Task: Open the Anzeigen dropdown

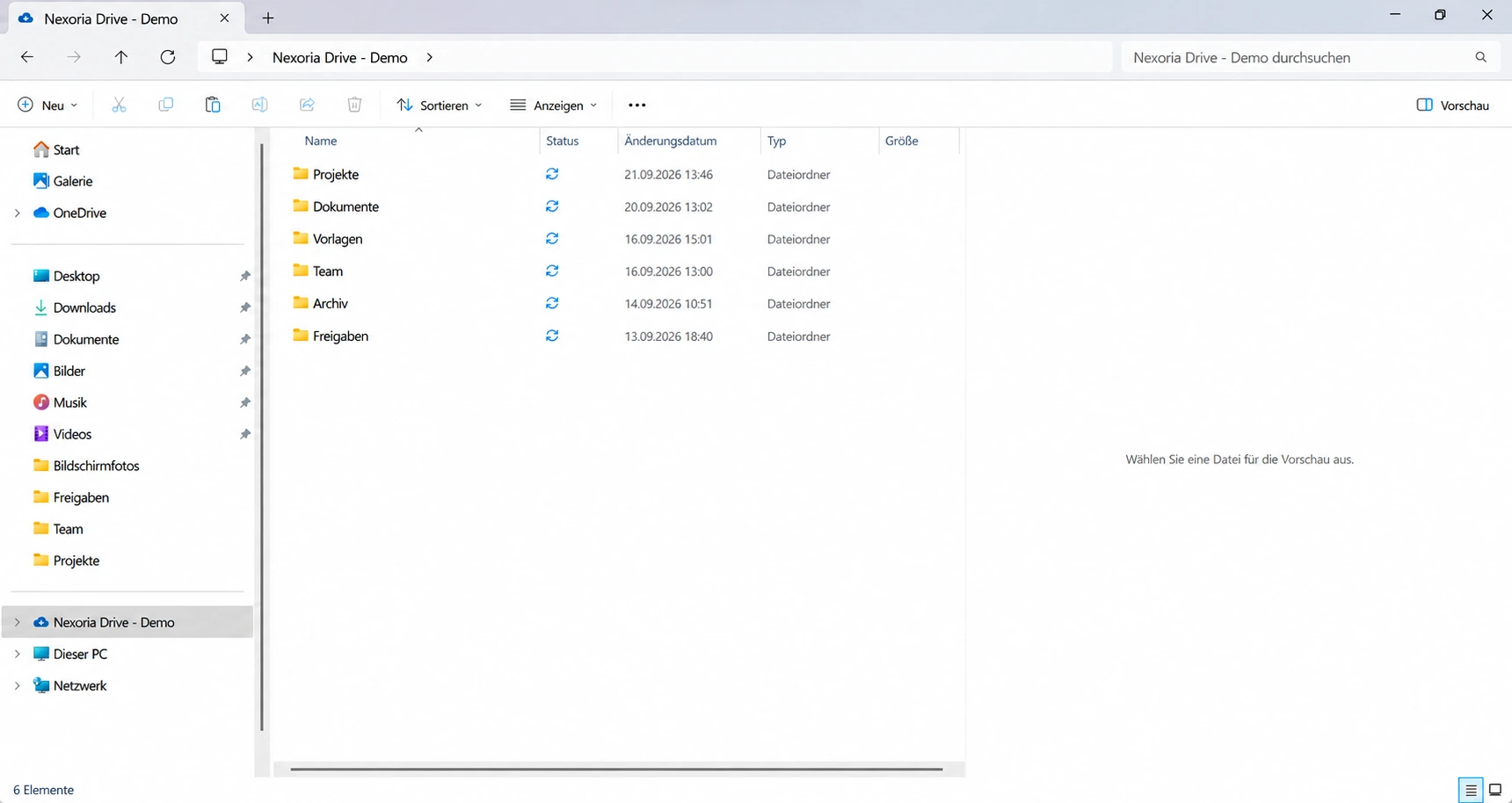Action: 554,105
